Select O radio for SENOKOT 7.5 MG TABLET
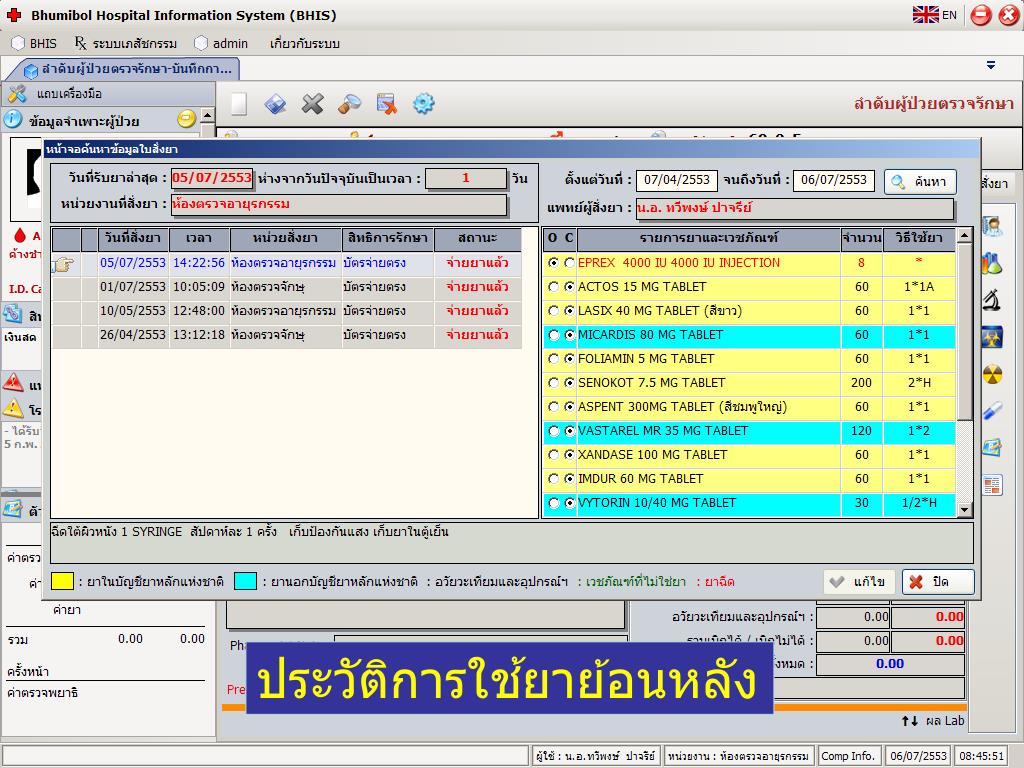 click(554, 383)
